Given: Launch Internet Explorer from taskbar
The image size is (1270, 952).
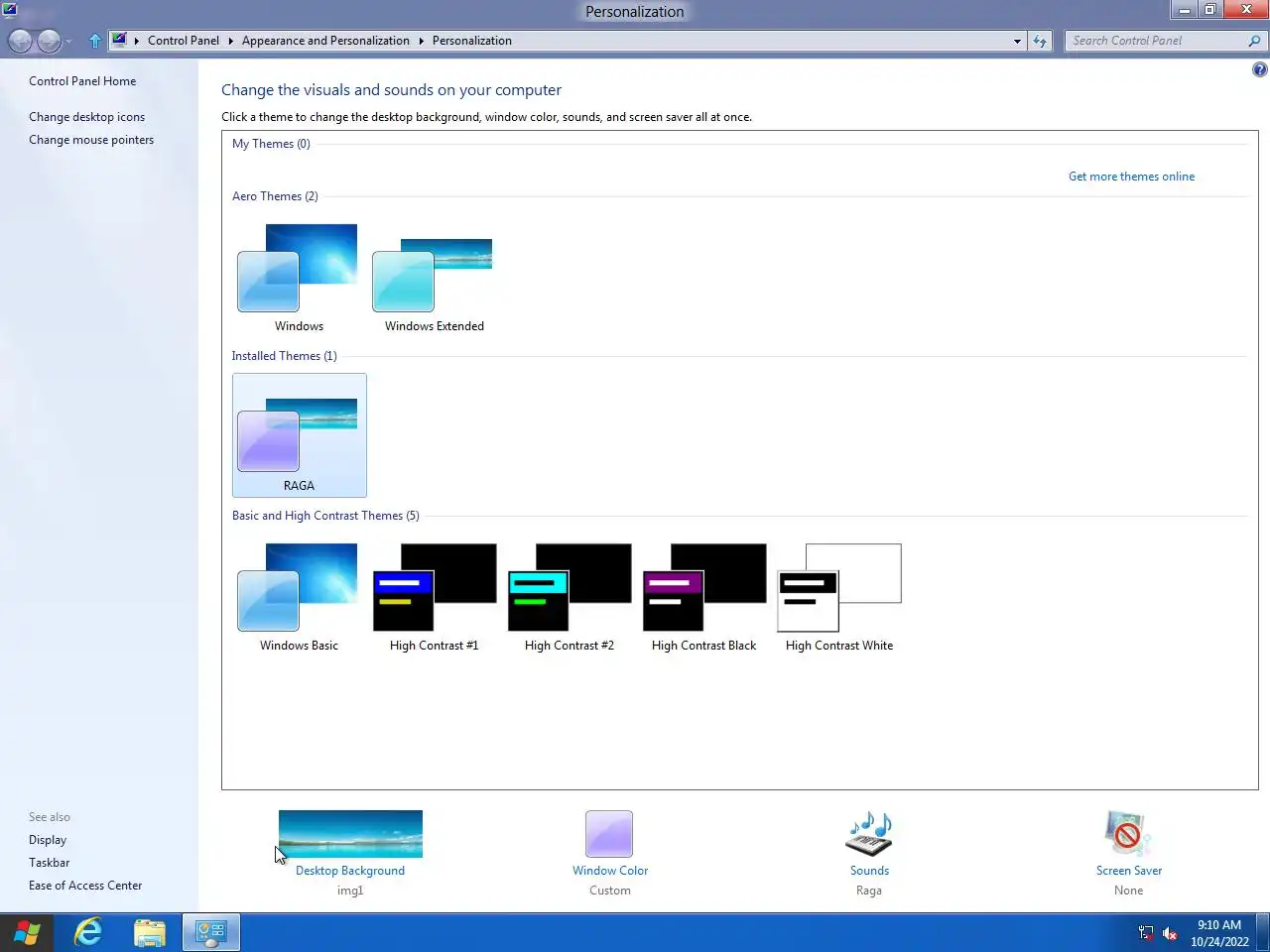Looking at the screenshot, I should tap(88, 932).
